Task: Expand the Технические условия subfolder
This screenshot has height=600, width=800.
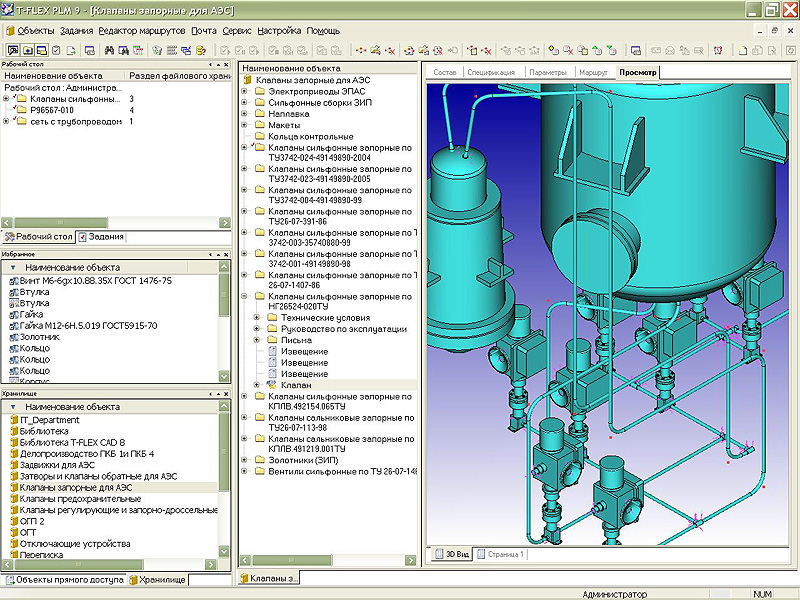Action: pos(257,317)
